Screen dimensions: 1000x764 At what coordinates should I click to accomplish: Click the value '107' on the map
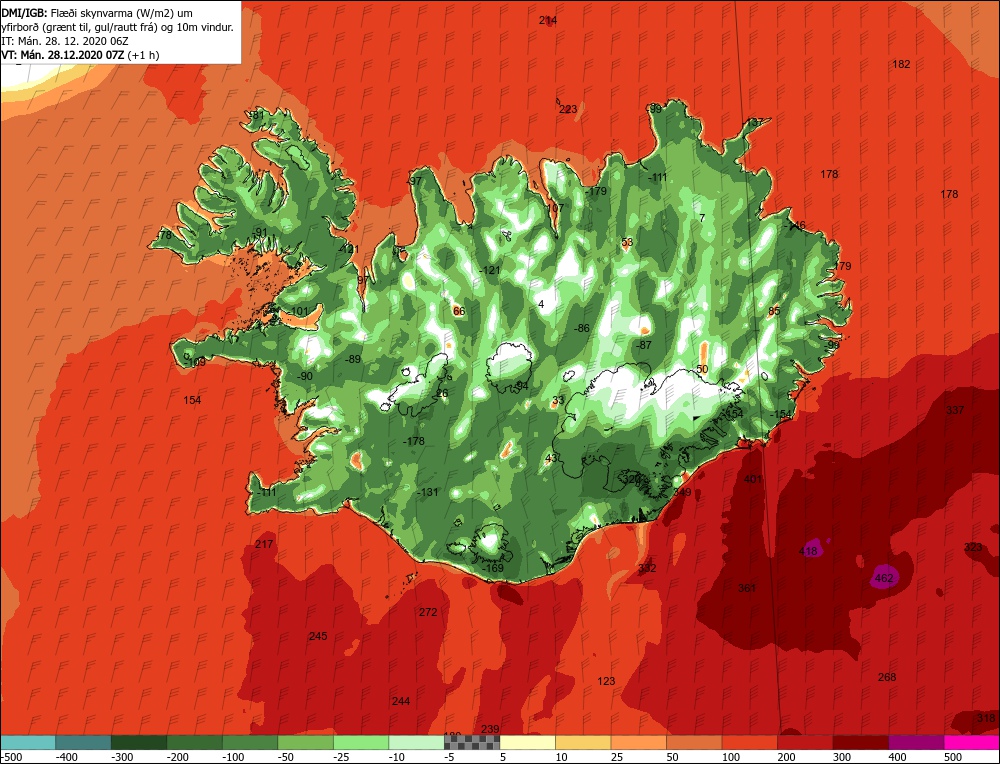pos(555,208)
